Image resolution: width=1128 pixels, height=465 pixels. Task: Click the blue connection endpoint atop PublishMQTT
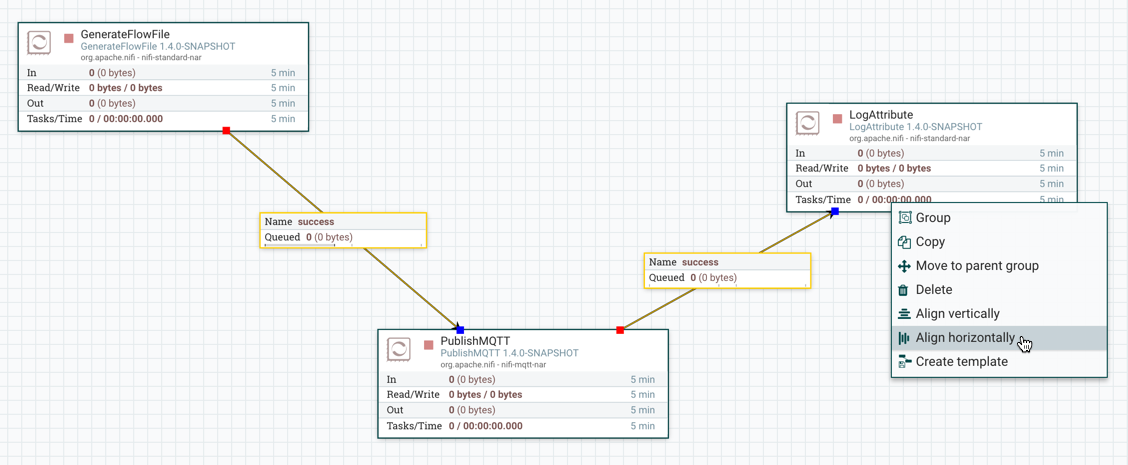pos(460,329)
